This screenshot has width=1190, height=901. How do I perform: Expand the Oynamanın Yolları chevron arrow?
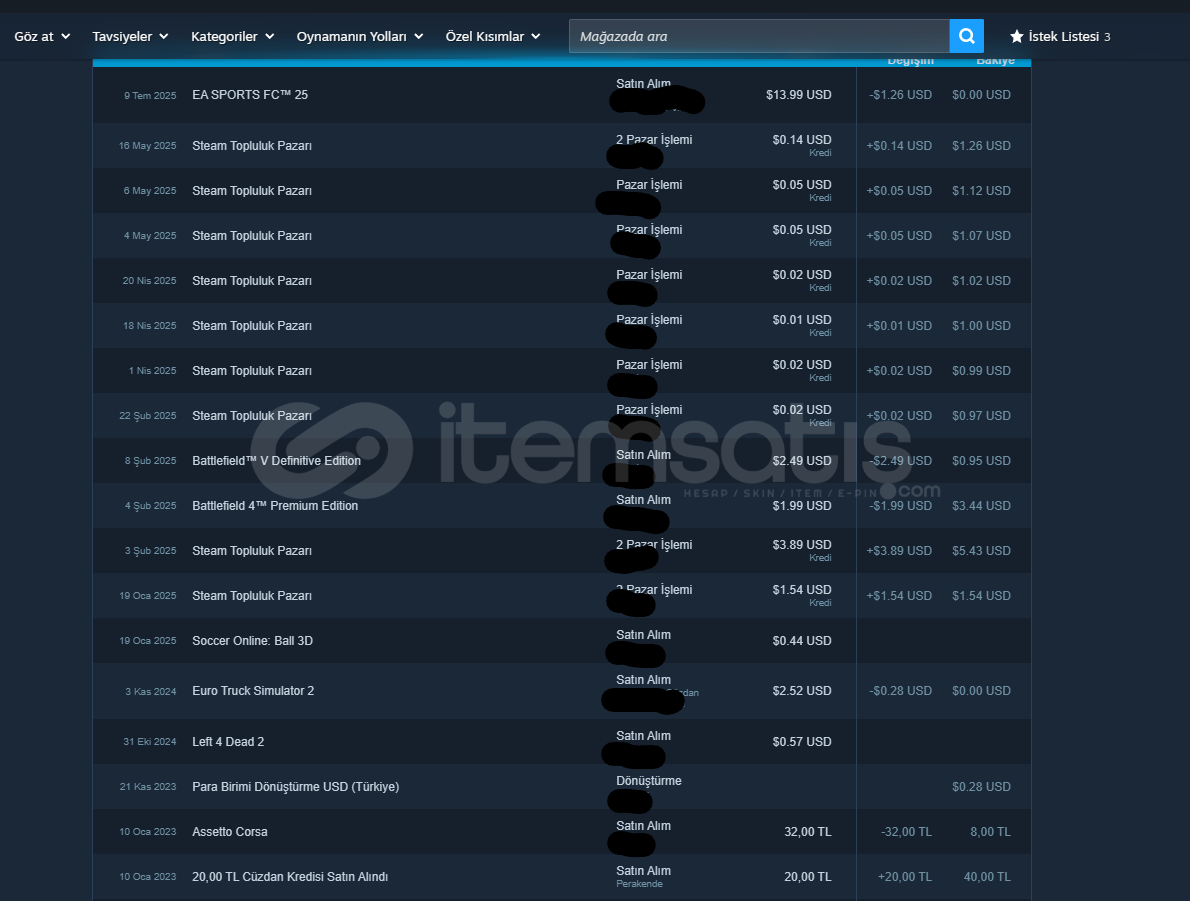418,36
